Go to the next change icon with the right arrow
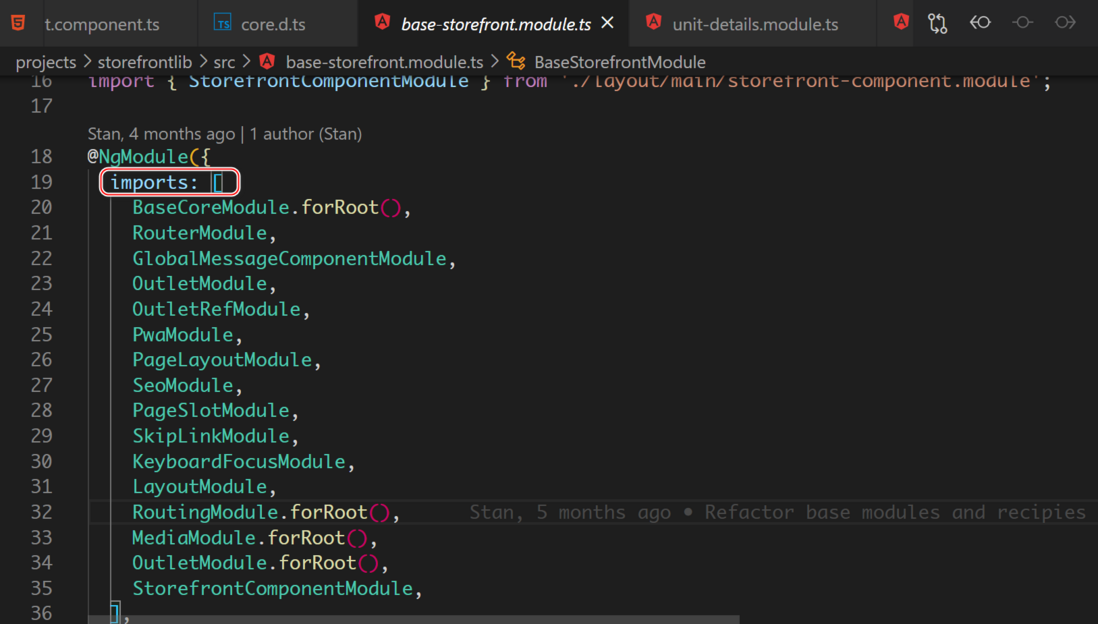1098x624 pixels. coord(1065,22)
